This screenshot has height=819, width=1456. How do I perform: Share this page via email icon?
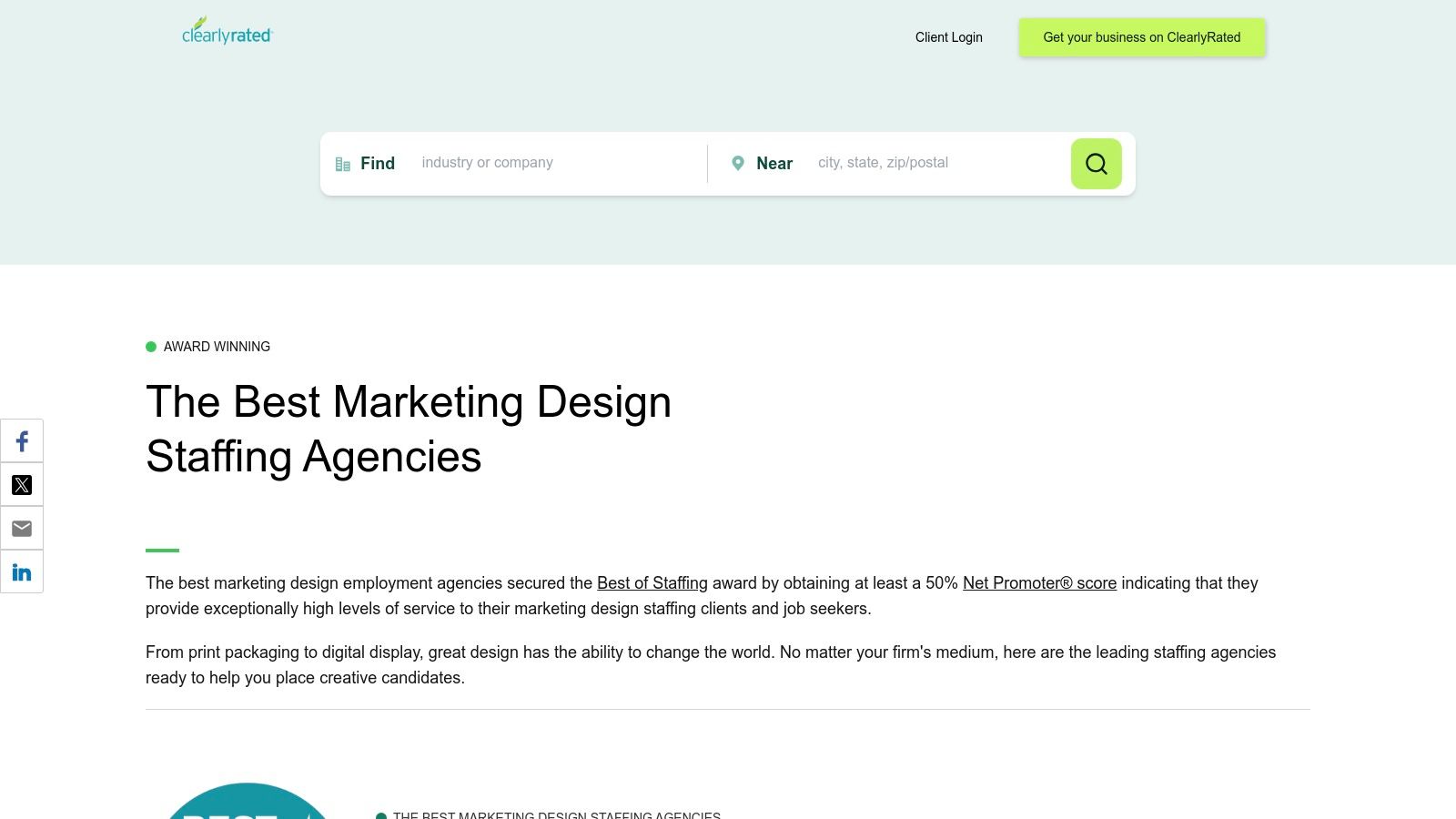click(x=22, y=529)
